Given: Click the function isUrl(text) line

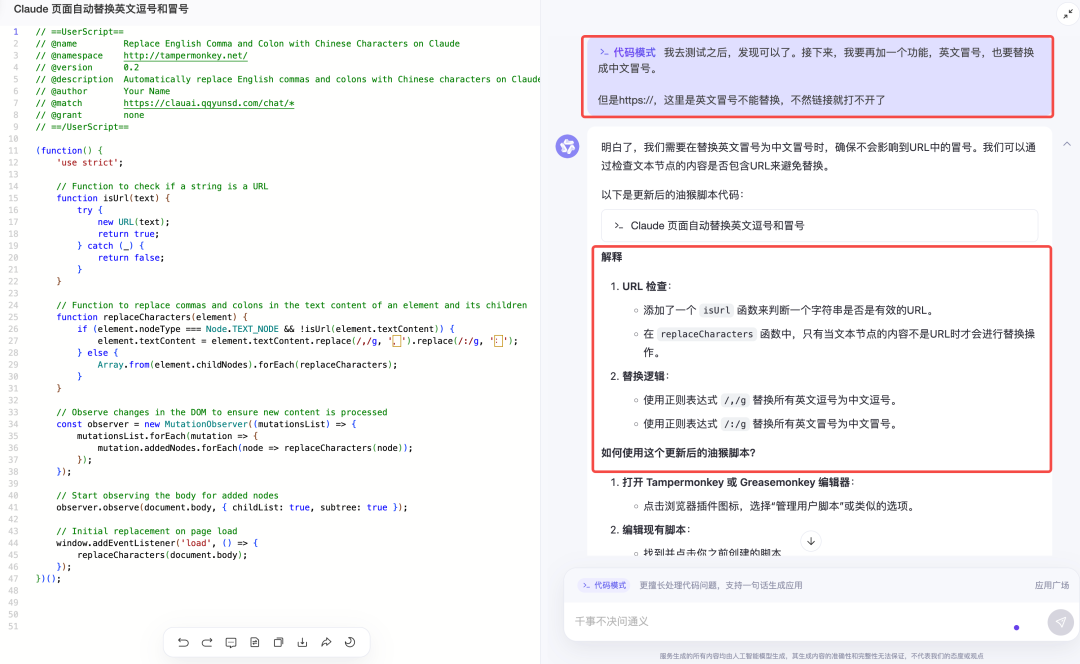Looking at the screenshot, I should pos(113,198).
